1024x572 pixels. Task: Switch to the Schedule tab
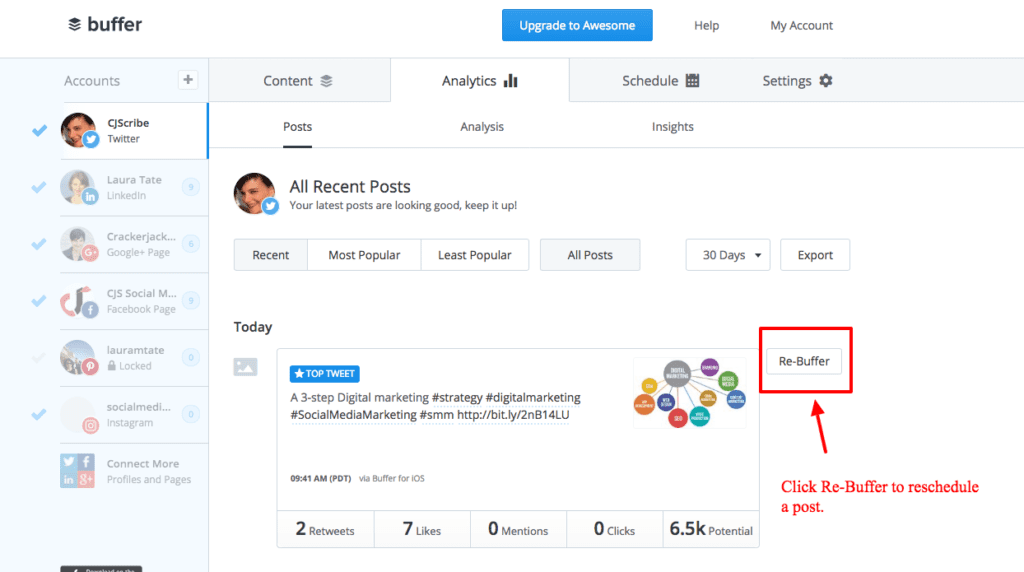(660, 80)
